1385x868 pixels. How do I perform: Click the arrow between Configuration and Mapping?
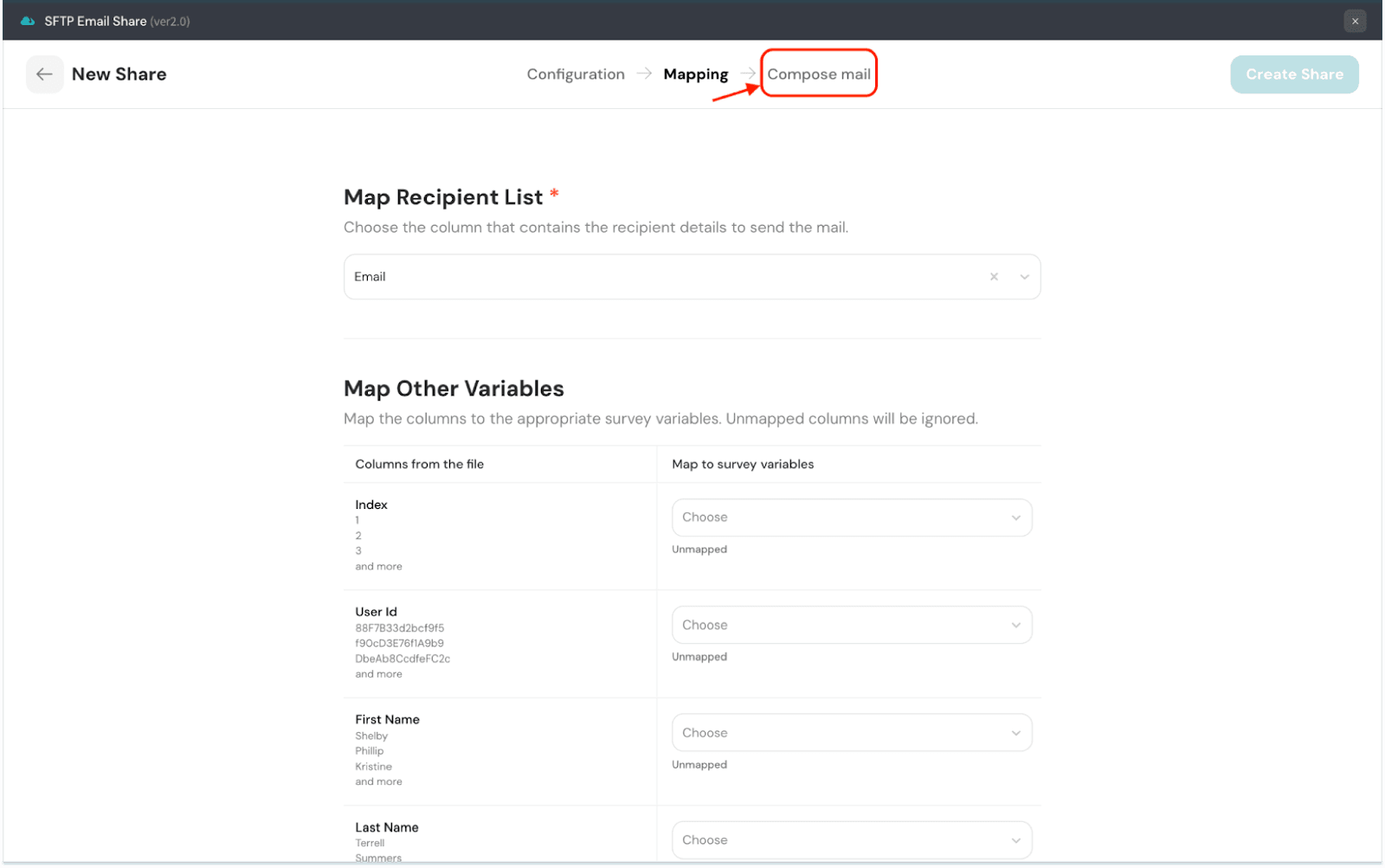click(x=644, y=74)
